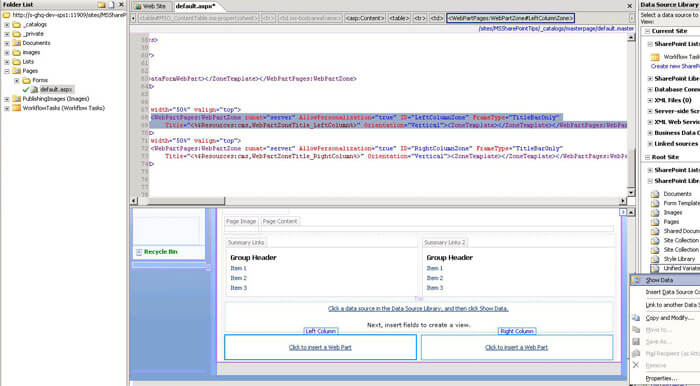Select default.aspx file in Folder List

[56, 90]
